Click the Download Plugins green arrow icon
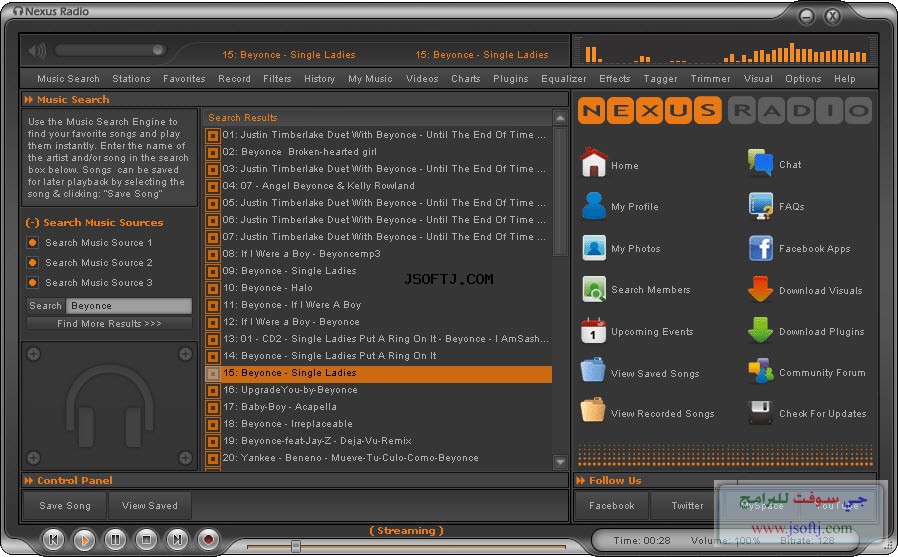 761,330
